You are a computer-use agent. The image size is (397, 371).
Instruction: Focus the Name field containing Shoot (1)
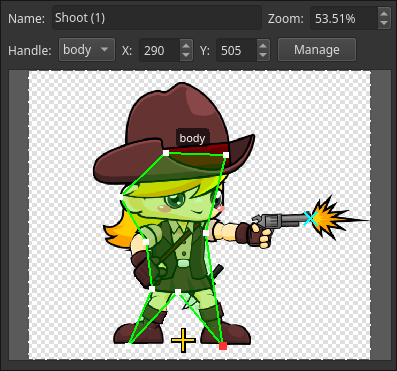pos(157,18)
